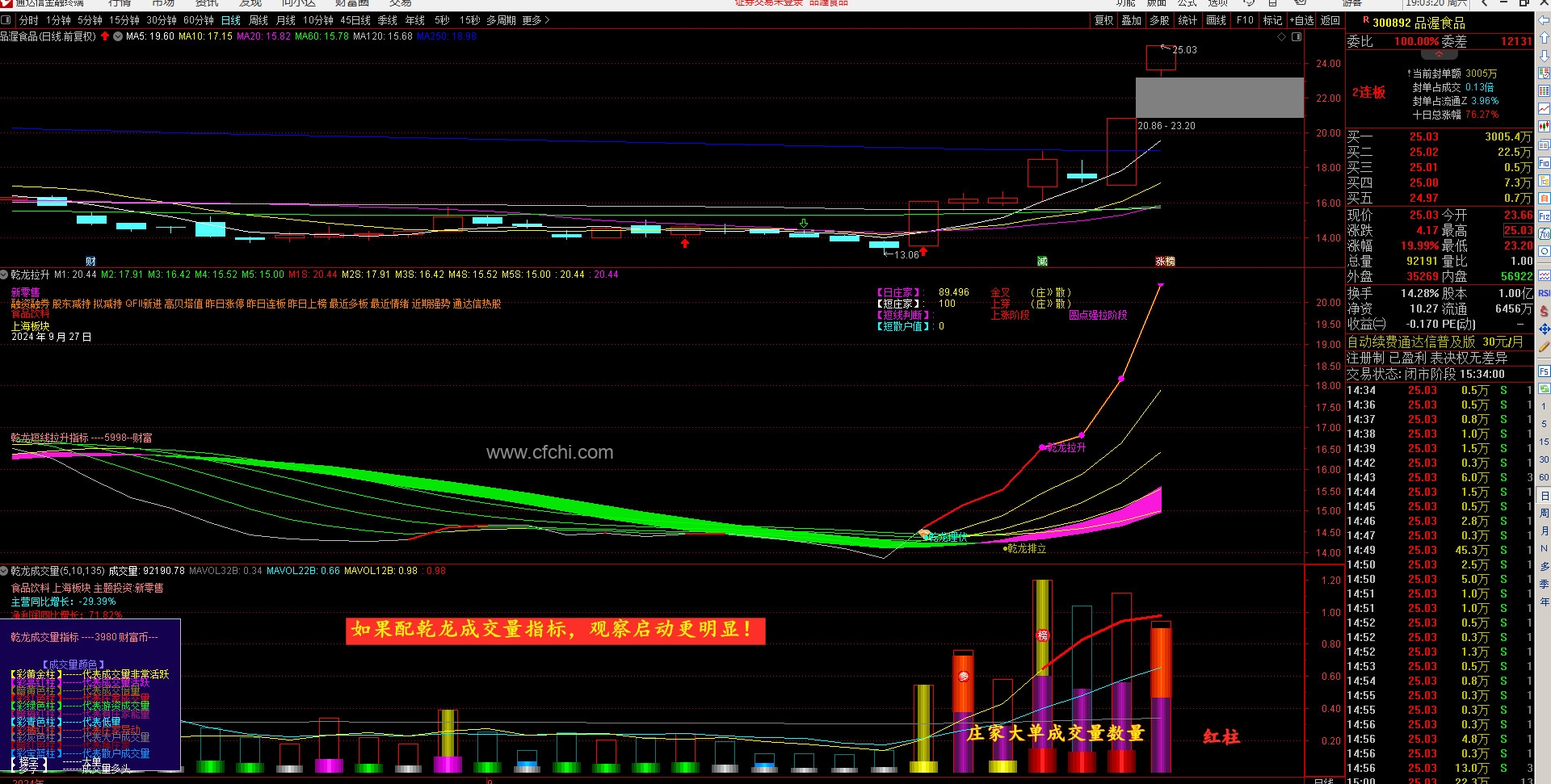Image resolution: width=1551 pixels, height=784 pixels.
Task: Switch to the 日线 tab
Action: click(231, 20)
